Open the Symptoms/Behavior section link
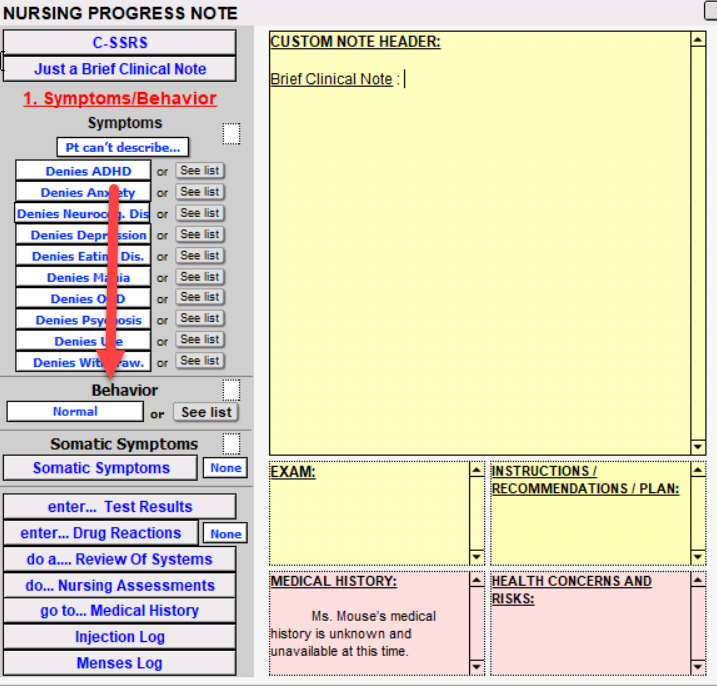The height and width of the screenshot is (686, 717). pos(120,98)
